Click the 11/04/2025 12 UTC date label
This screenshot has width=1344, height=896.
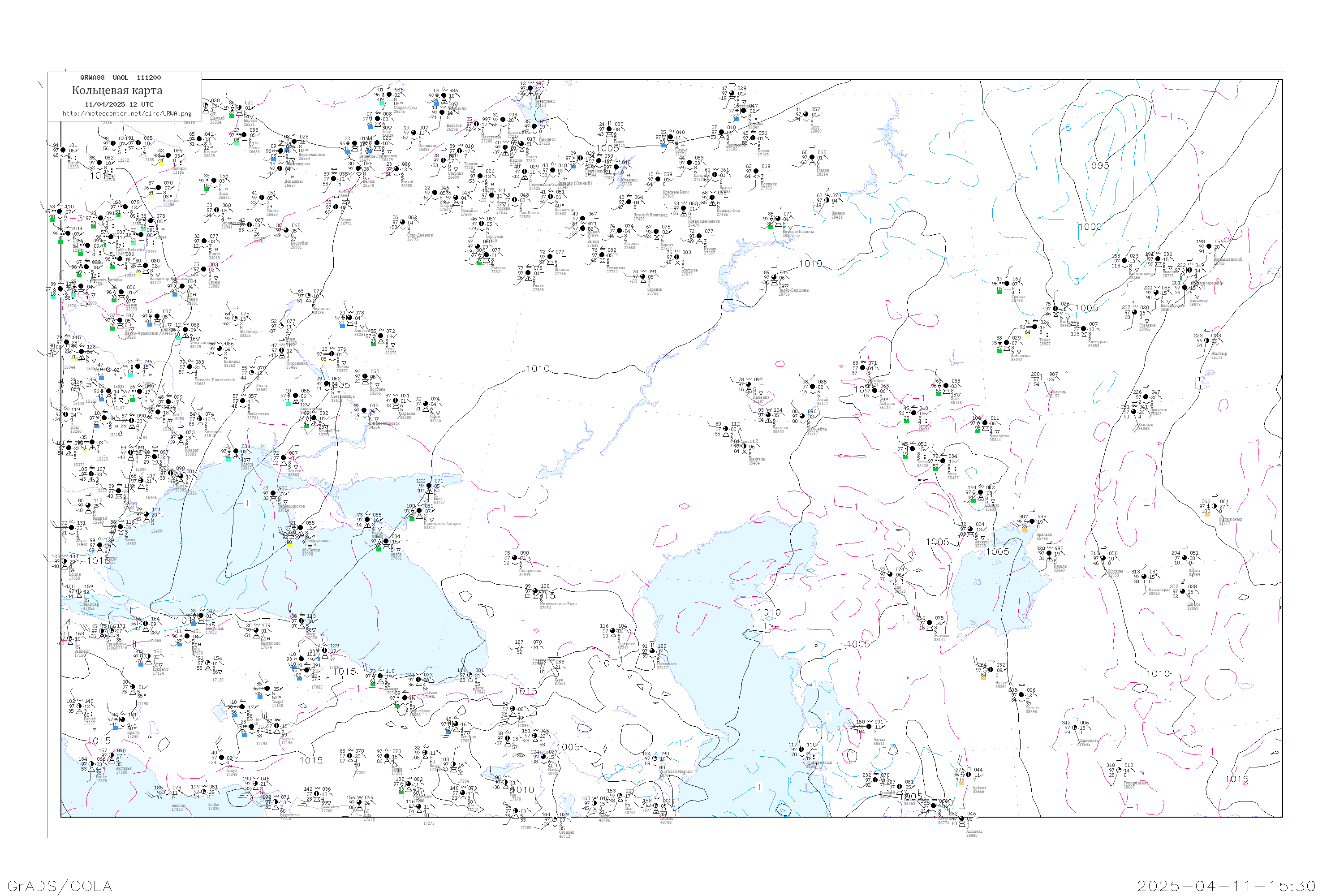119,104
